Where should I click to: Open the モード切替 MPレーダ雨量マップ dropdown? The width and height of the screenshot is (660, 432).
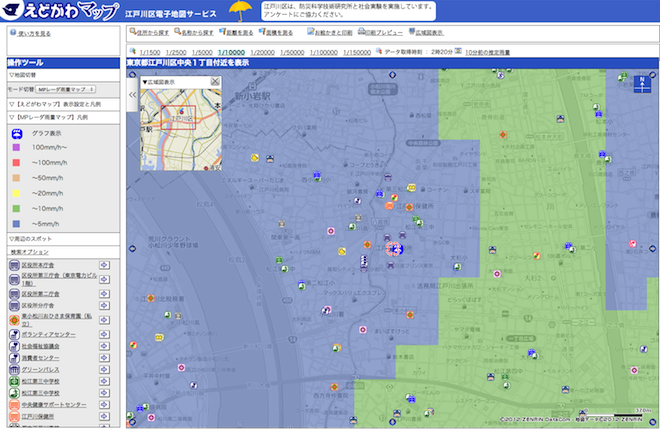coord(66,89)
